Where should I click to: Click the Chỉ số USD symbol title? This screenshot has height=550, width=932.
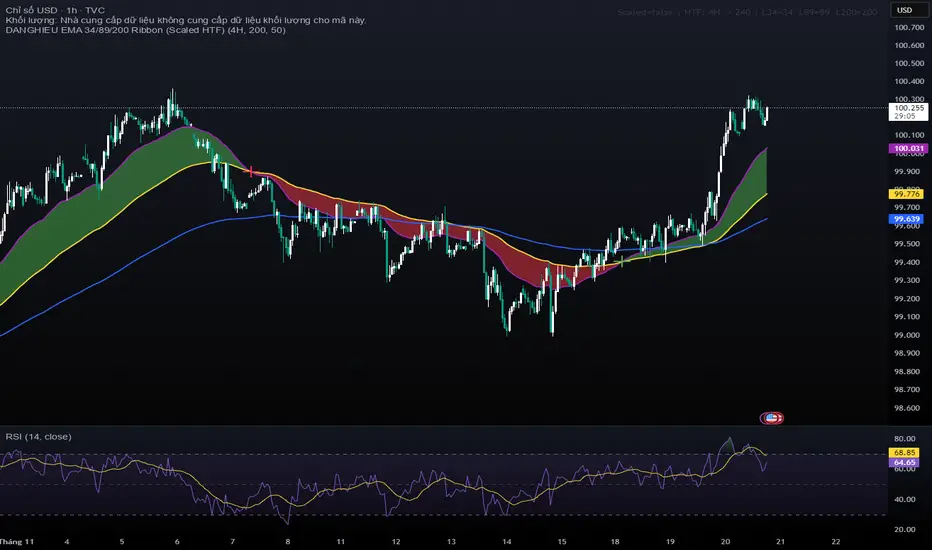28,9
